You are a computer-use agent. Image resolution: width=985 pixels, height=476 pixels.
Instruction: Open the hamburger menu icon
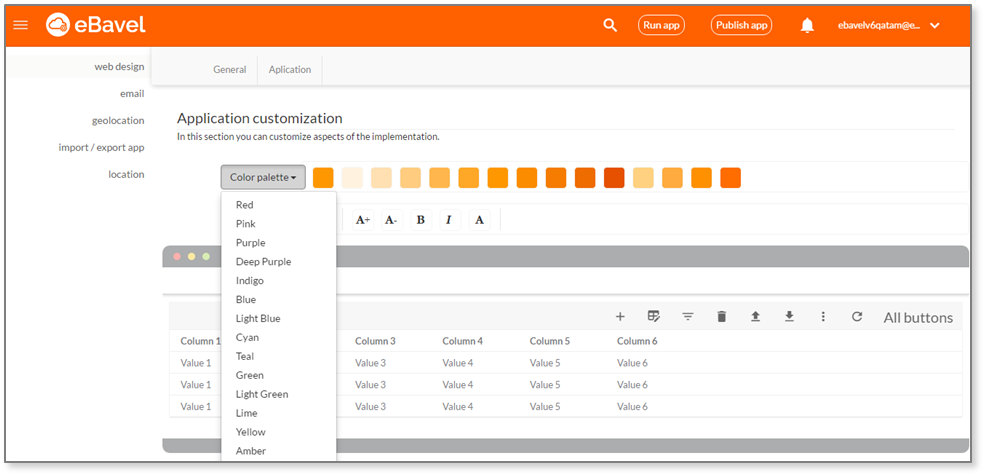[21, 25]
